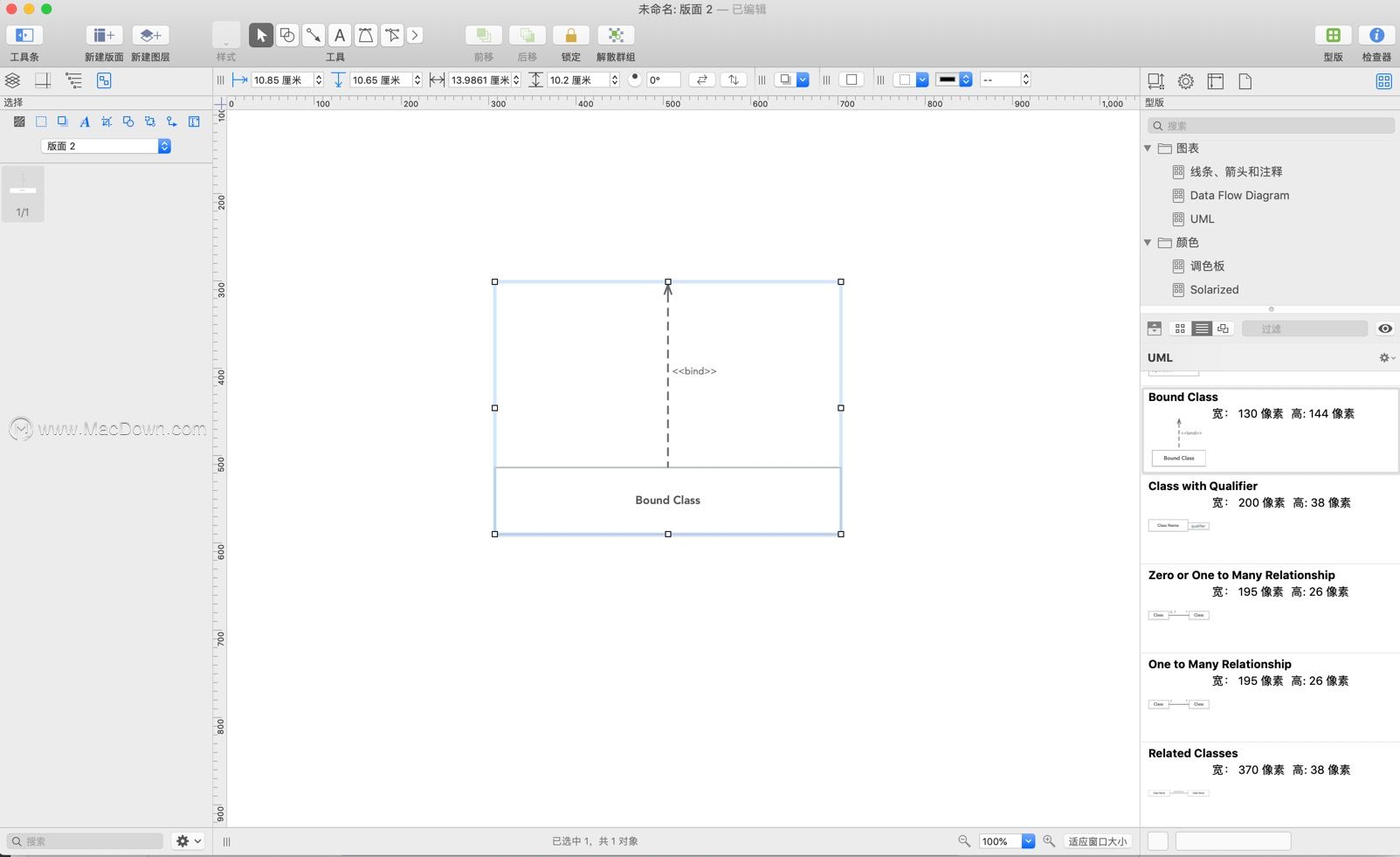This screenshot has height=857, width=1400.
Task: Toggle the 工具条 sidebar button
Action: click(24, 35)
